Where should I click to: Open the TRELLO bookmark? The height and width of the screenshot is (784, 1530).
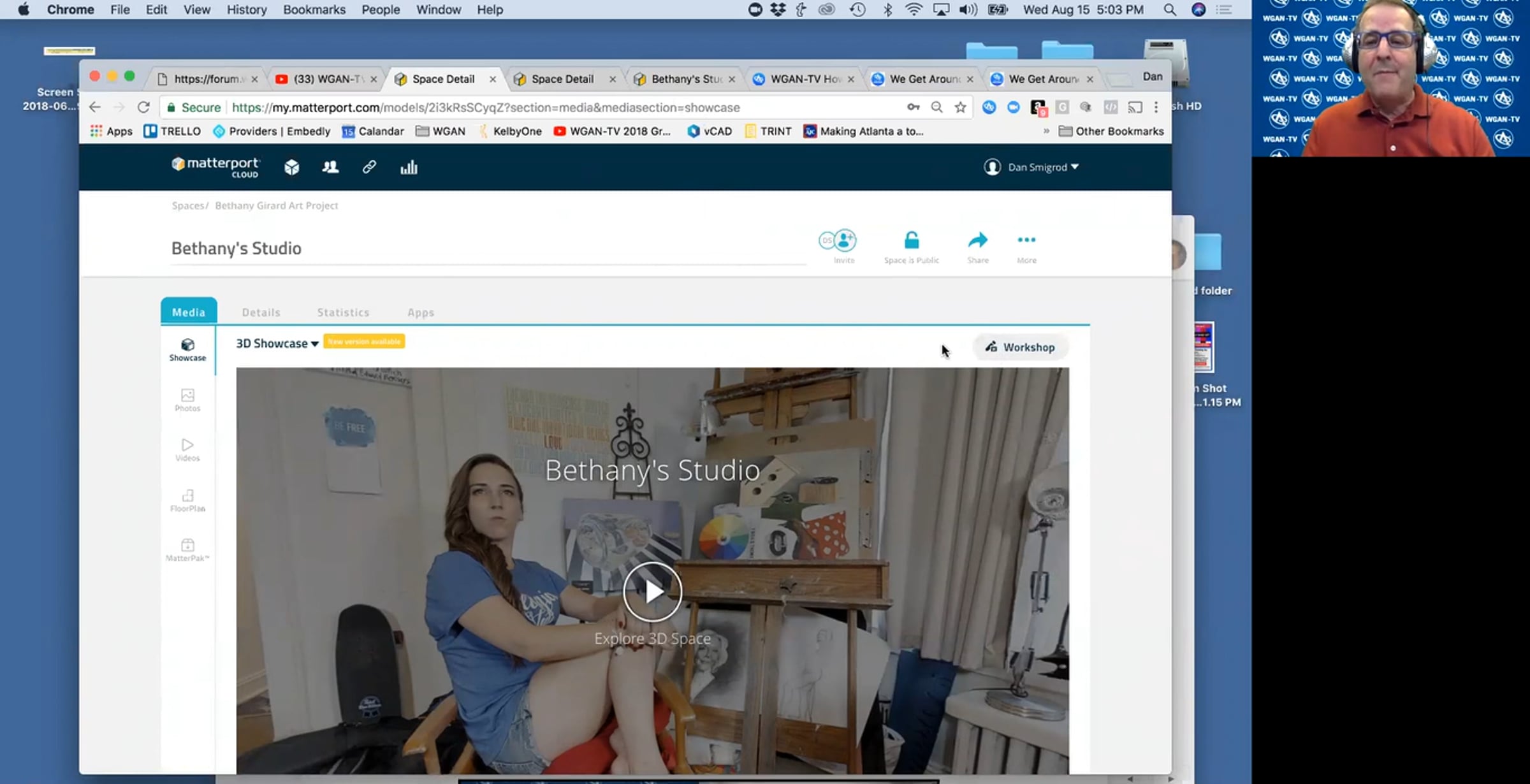pyautogui.click(x=172, y=131)
